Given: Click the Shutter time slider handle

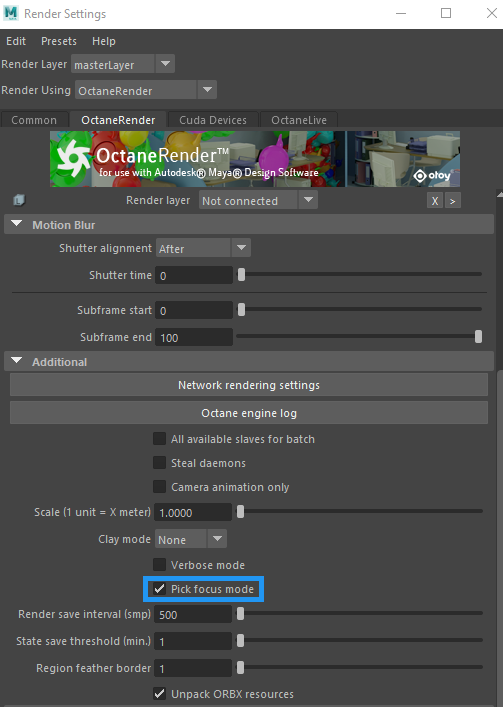Looking at the screenshot, I should (x=242, y=275).
